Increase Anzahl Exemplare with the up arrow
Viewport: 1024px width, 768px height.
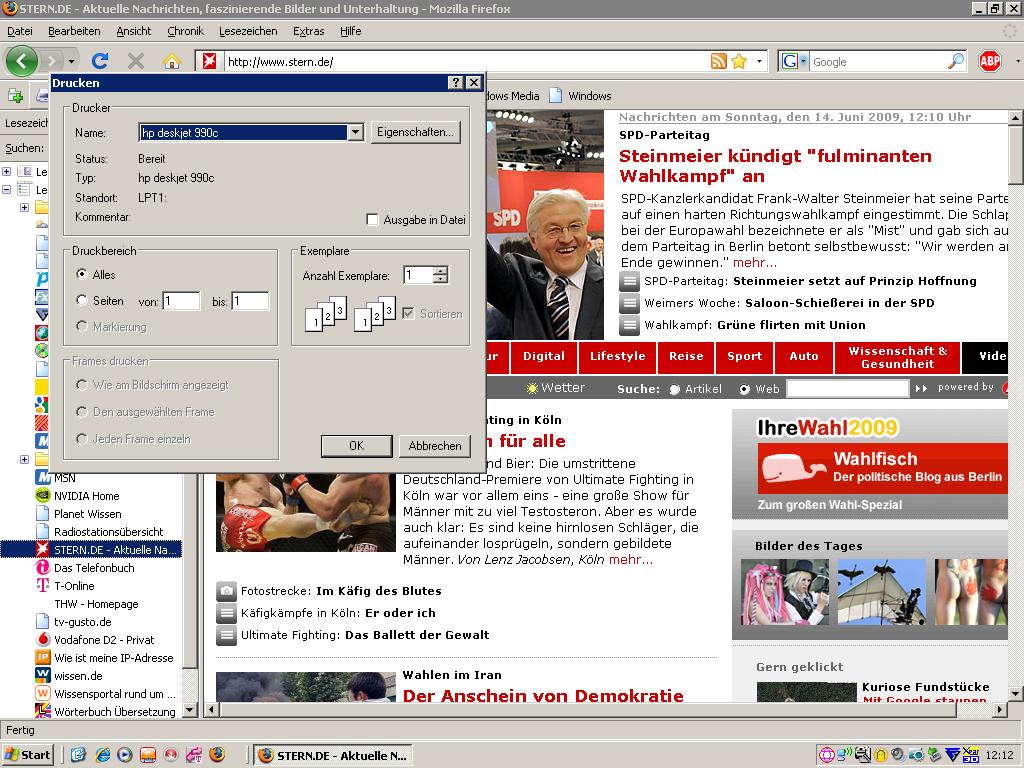point(441,270)
